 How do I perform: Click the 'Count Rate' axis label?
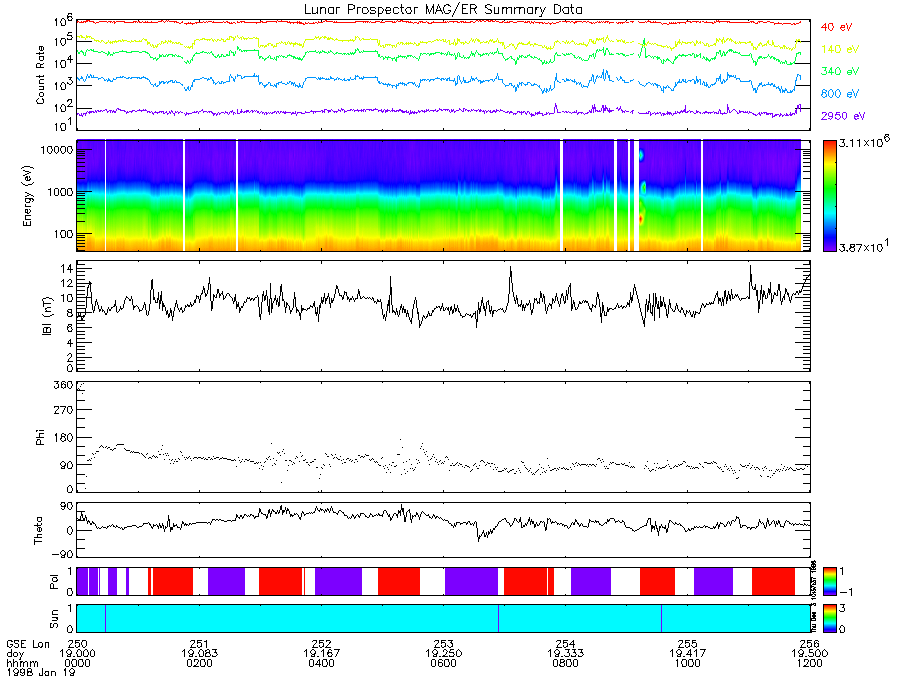pyautogui.click(x=40, y=75)
